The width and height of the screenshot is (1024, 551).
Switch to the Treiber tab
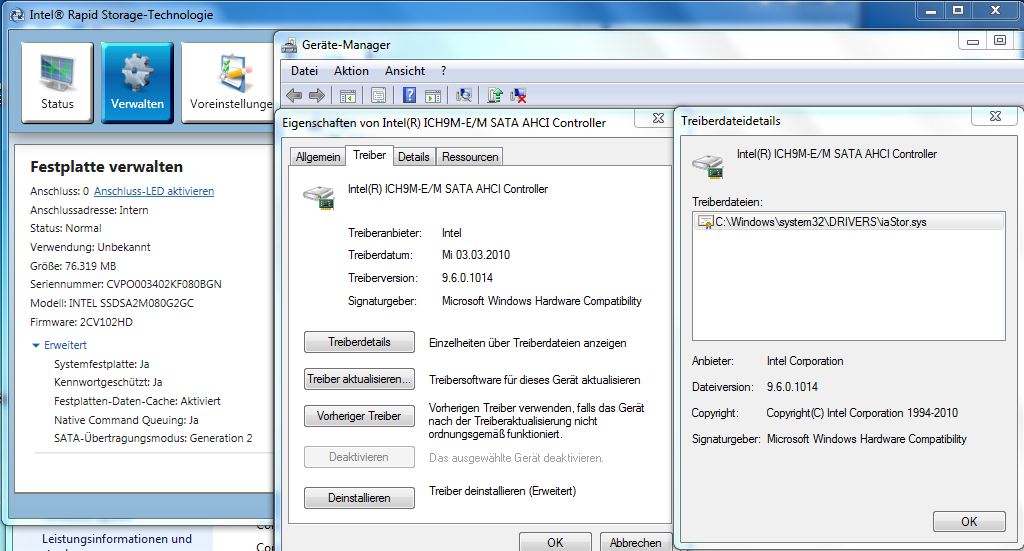click(x=370, y=155)
